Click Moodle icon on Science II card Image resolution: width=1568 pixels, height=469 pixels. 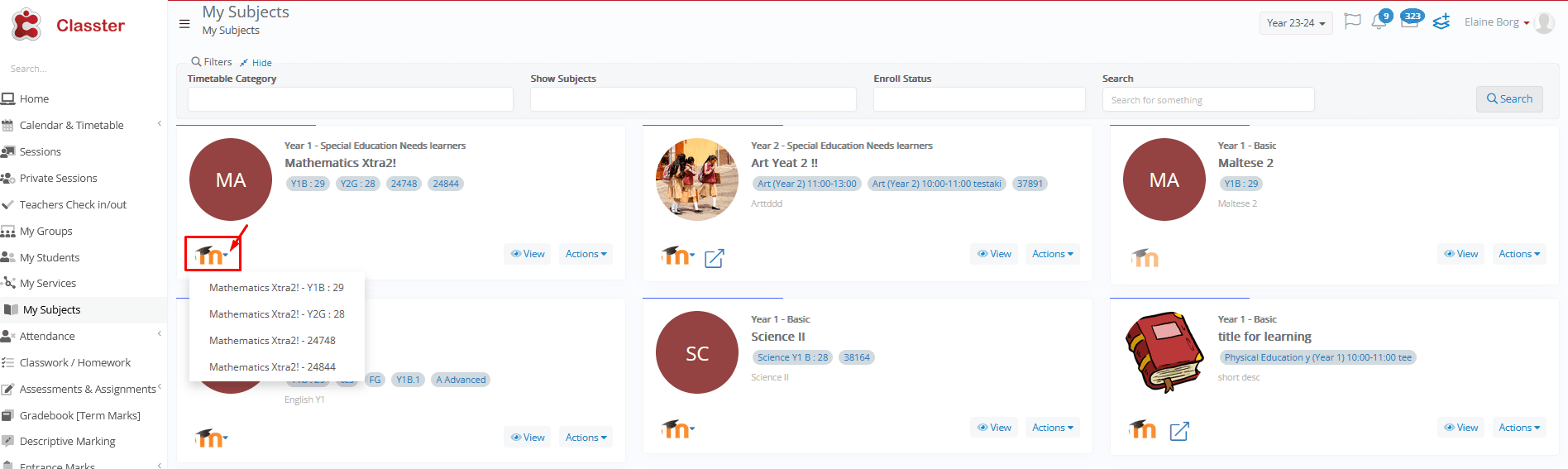click(677, 428)
